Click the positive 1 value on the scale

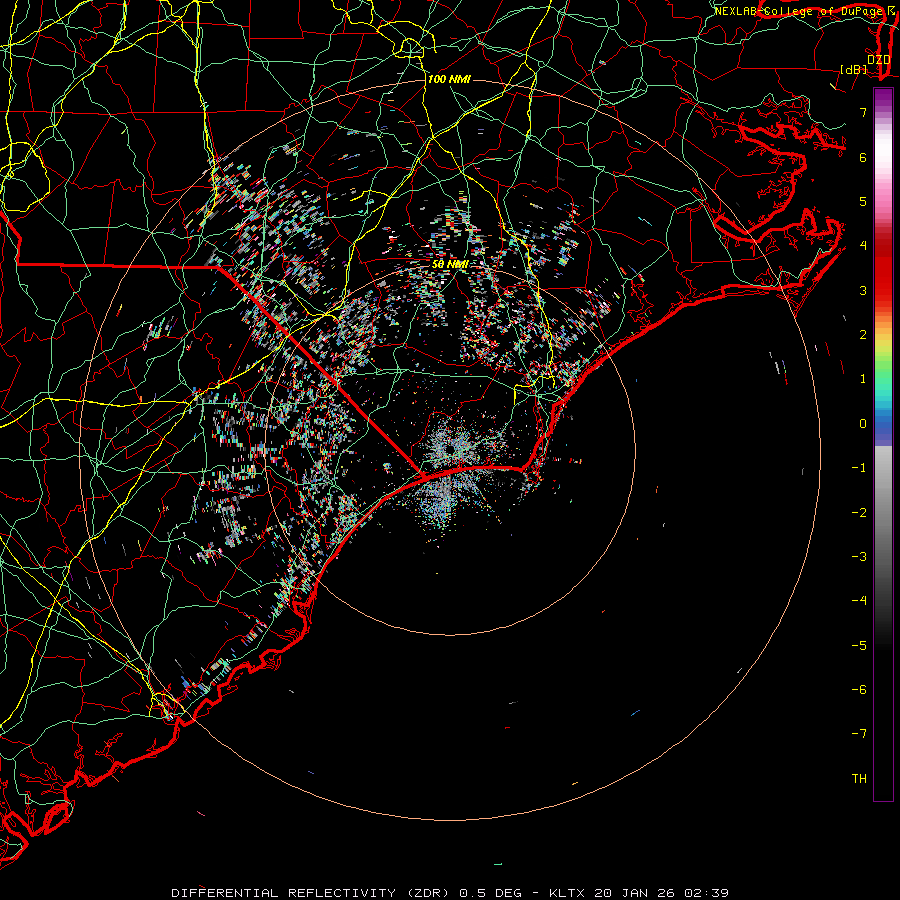pos(863,379)
